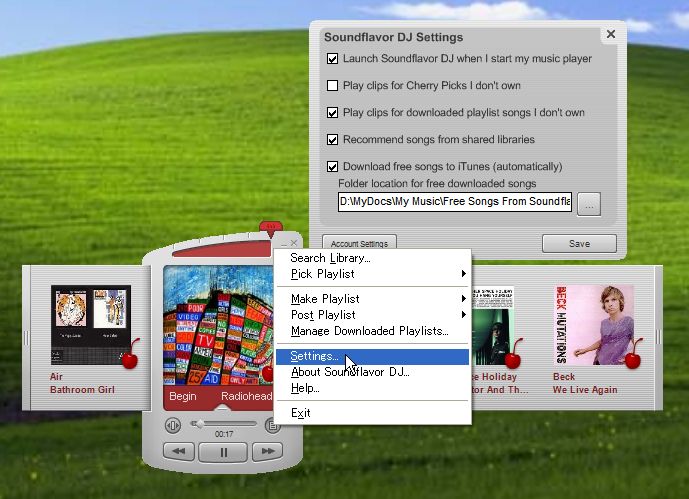Toggle Download free songs to iTunes checkbox
This screenshot has width=689, height=499.
[333, 166]
